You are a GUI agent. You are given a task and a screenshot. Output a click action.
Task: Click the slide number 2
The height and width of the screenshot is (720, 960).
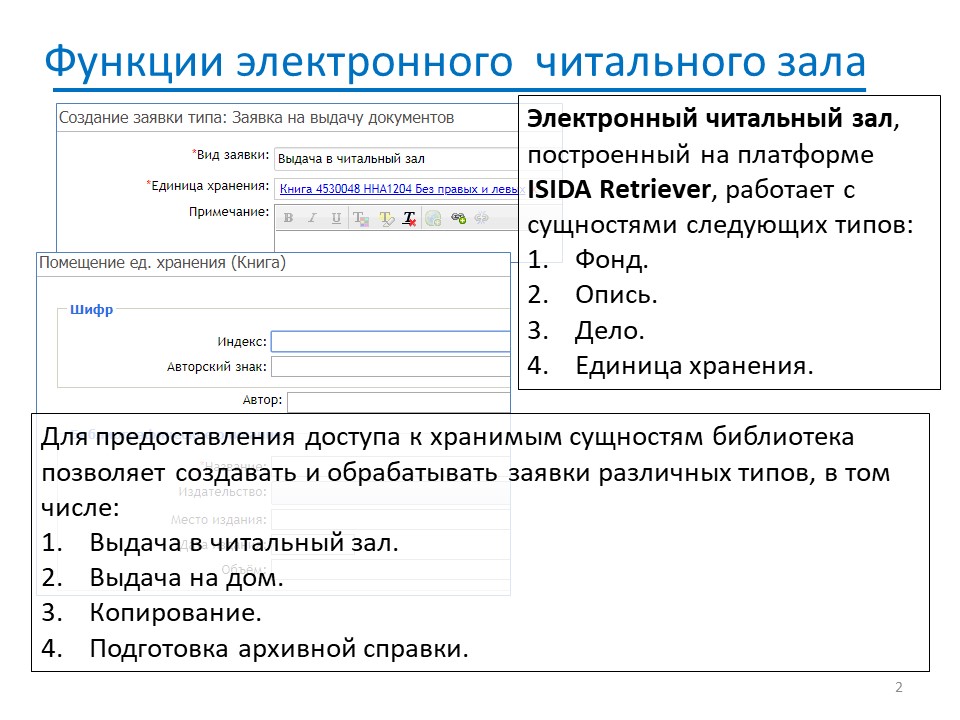point(899,688)
